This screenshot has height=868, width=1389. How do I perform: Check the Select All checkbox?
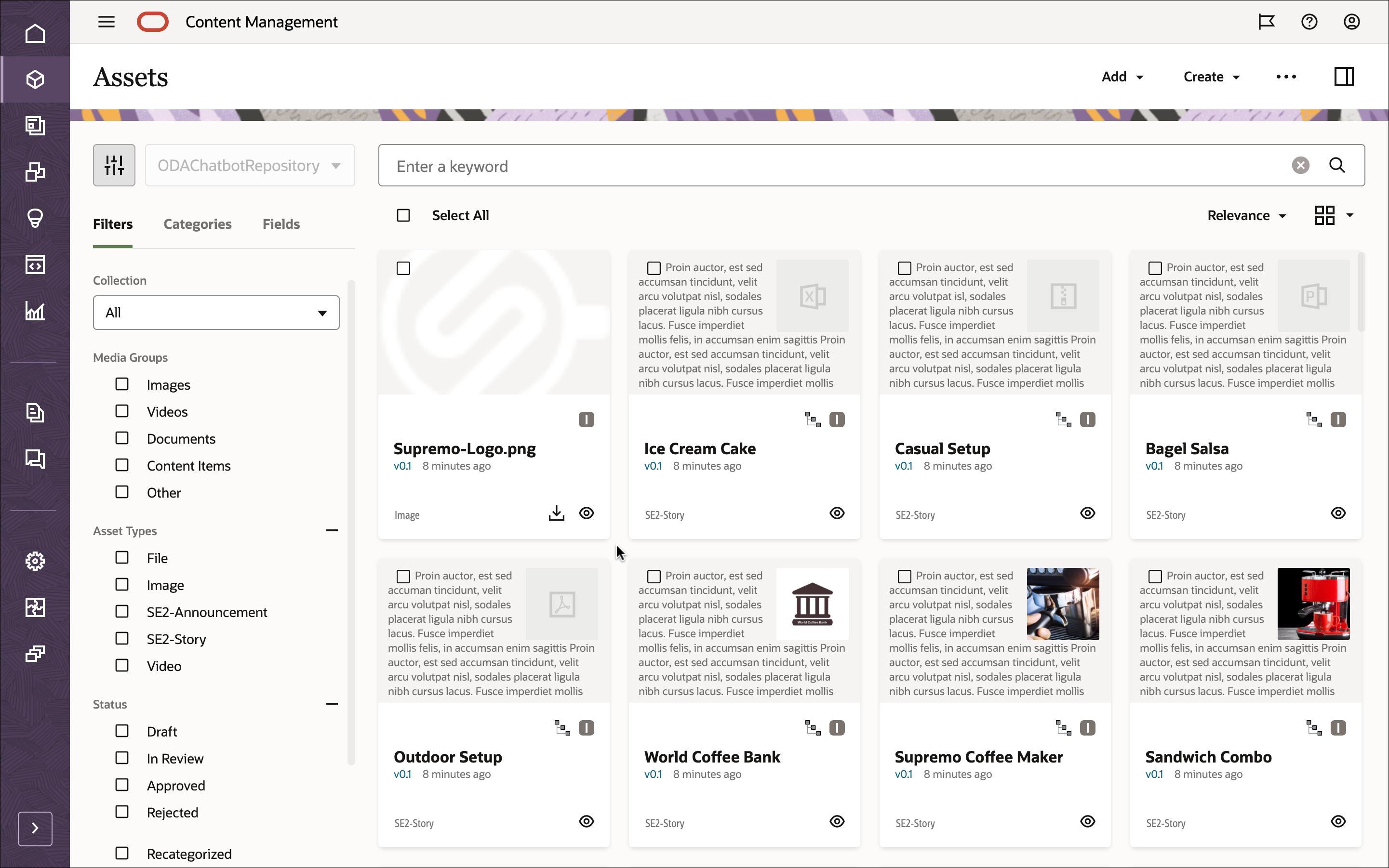click(x=403, y=215)
